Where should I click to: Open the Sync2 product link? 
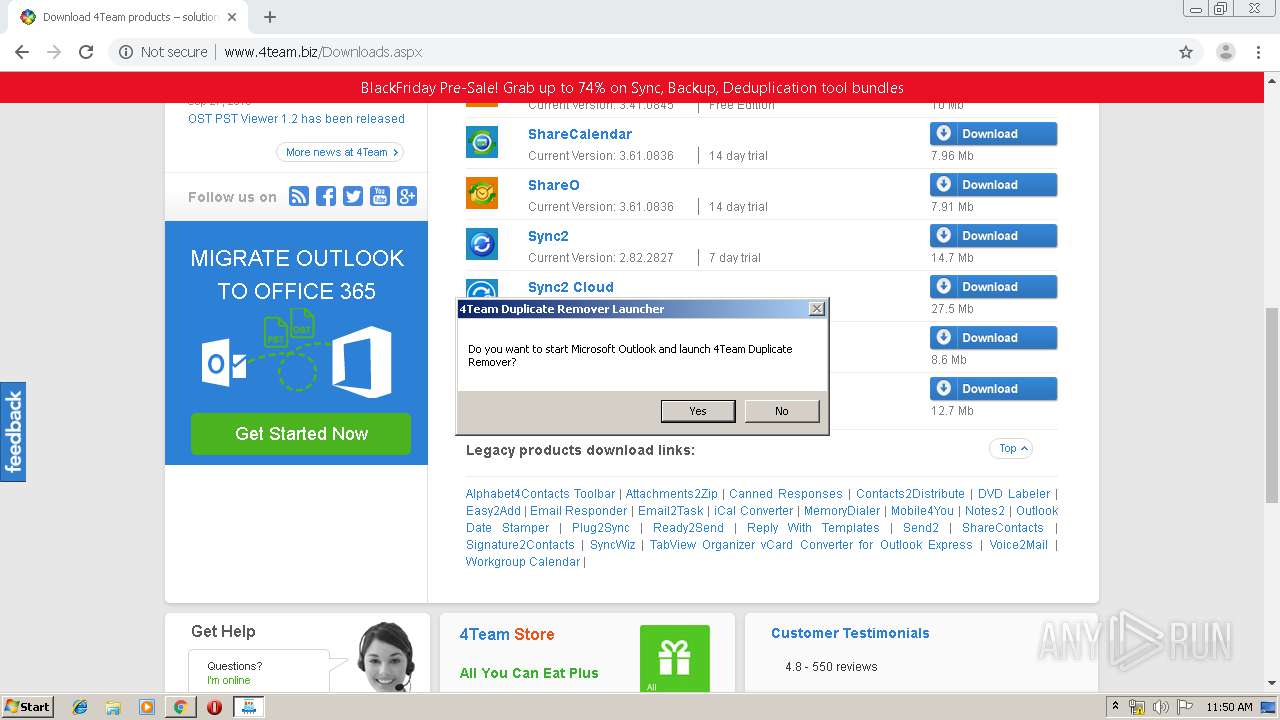point(548,236)
